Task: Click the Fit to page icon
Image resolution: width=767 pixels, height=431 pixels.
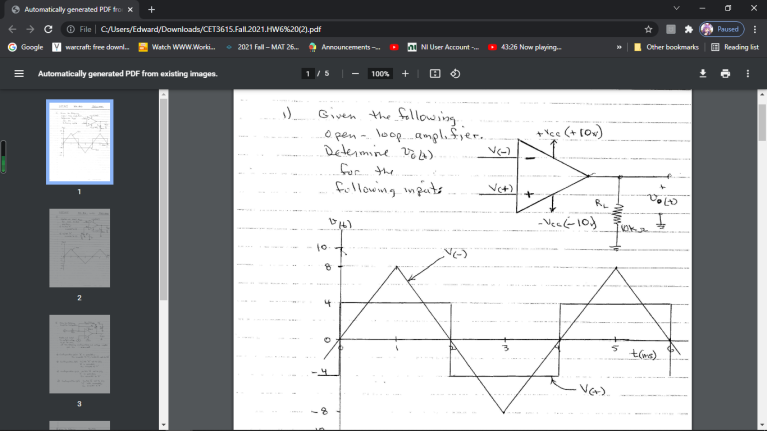Action: pos(435,74)
